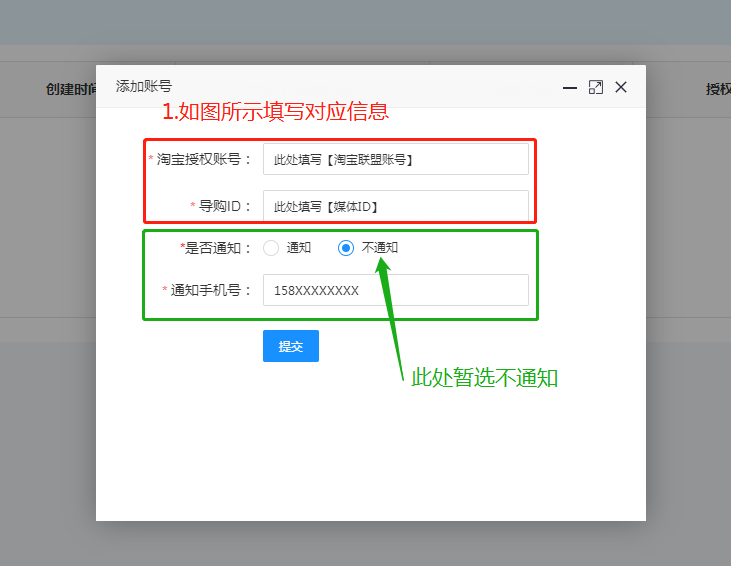Viewport: 731px width, 566px height.
Task: Click the 通知手机号 field label
Action: (x=211, y=291)
